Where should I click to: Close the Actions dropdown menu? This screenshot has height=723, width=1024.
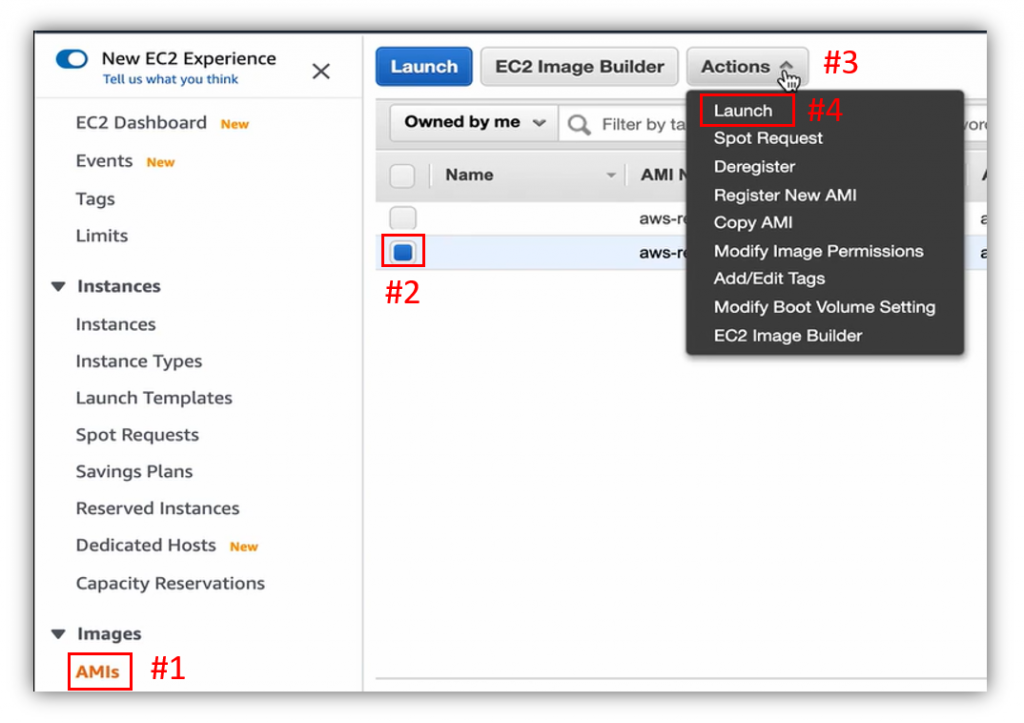747,67
